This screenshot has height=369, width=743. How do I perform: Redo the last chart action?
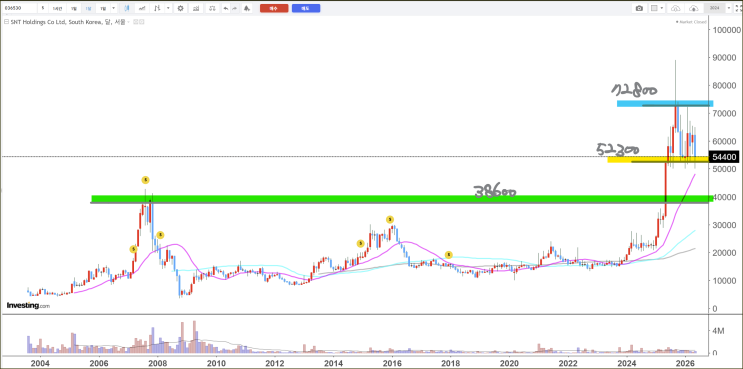(235, 8)
